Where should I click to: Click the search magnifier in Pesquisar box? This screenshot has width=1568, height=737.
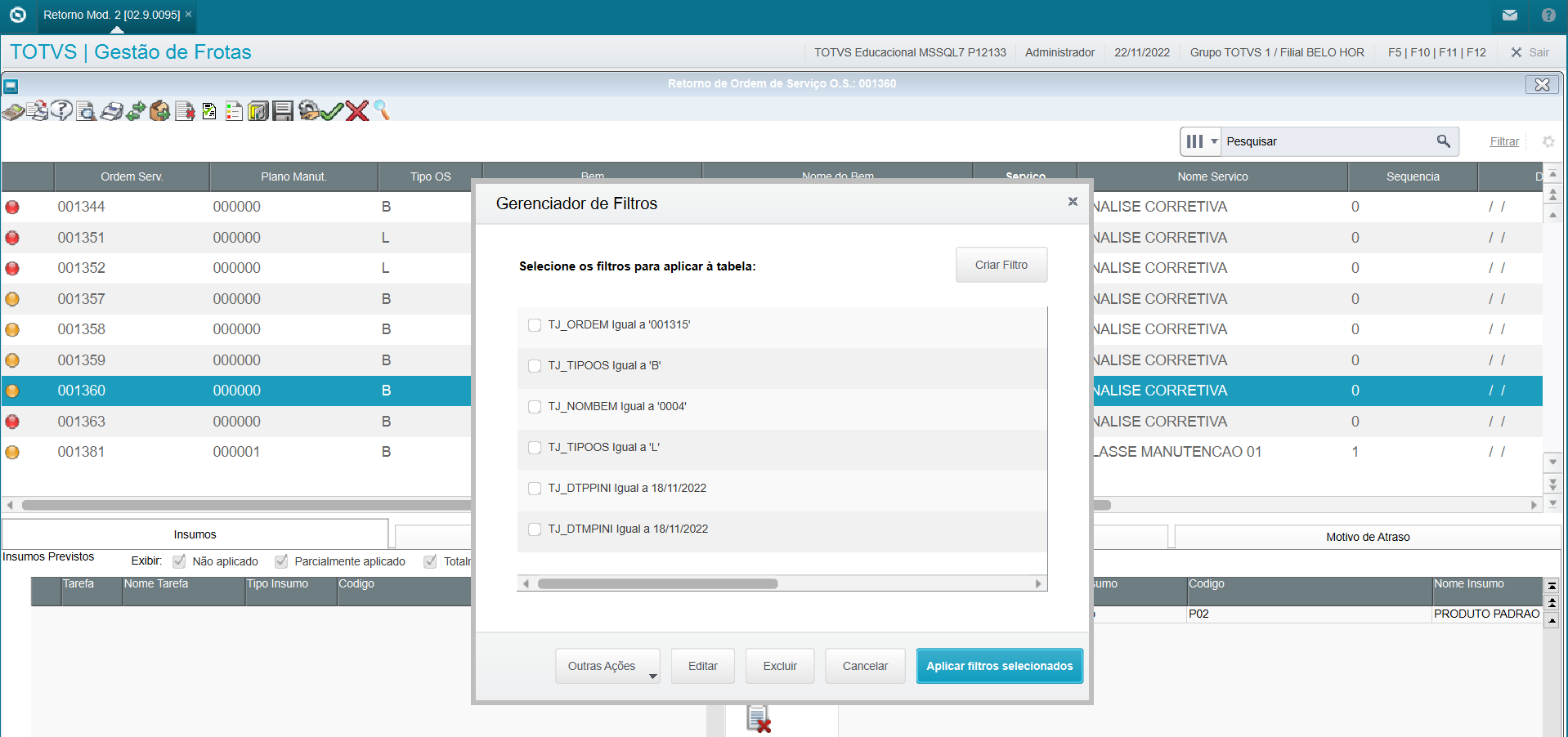pos(1444,141)
